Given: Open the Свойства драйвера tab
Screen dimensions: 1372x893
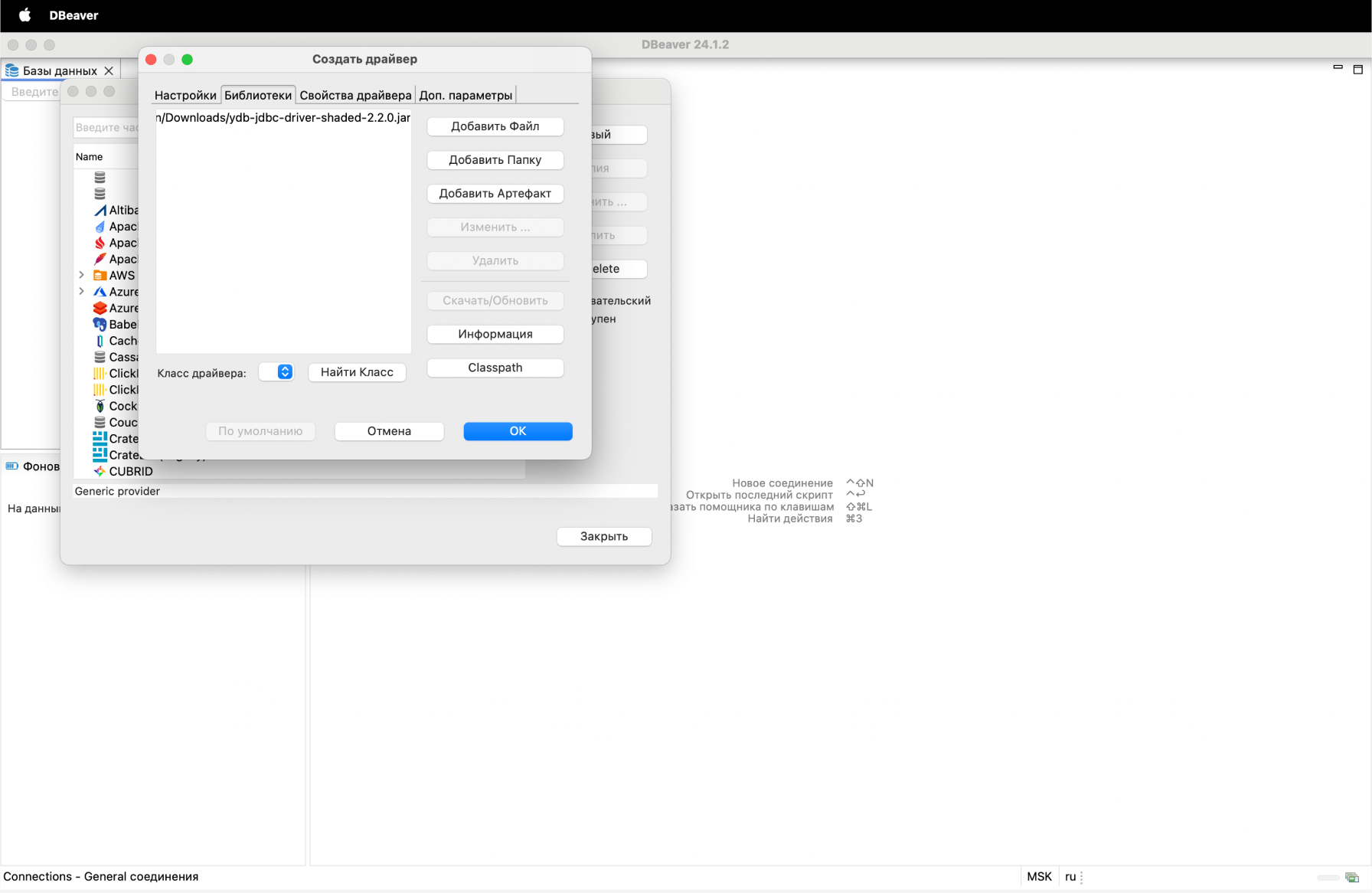Looking at the screenshot, I should 355,95.
